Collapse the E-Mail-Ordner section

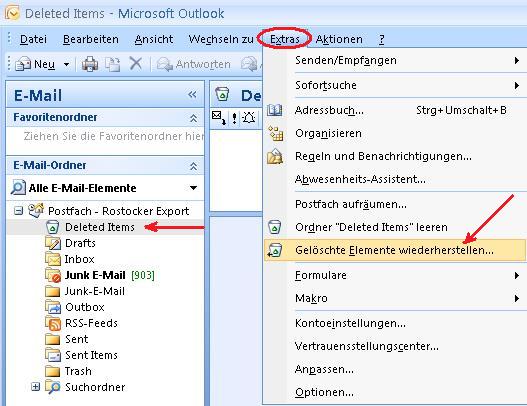193,166
